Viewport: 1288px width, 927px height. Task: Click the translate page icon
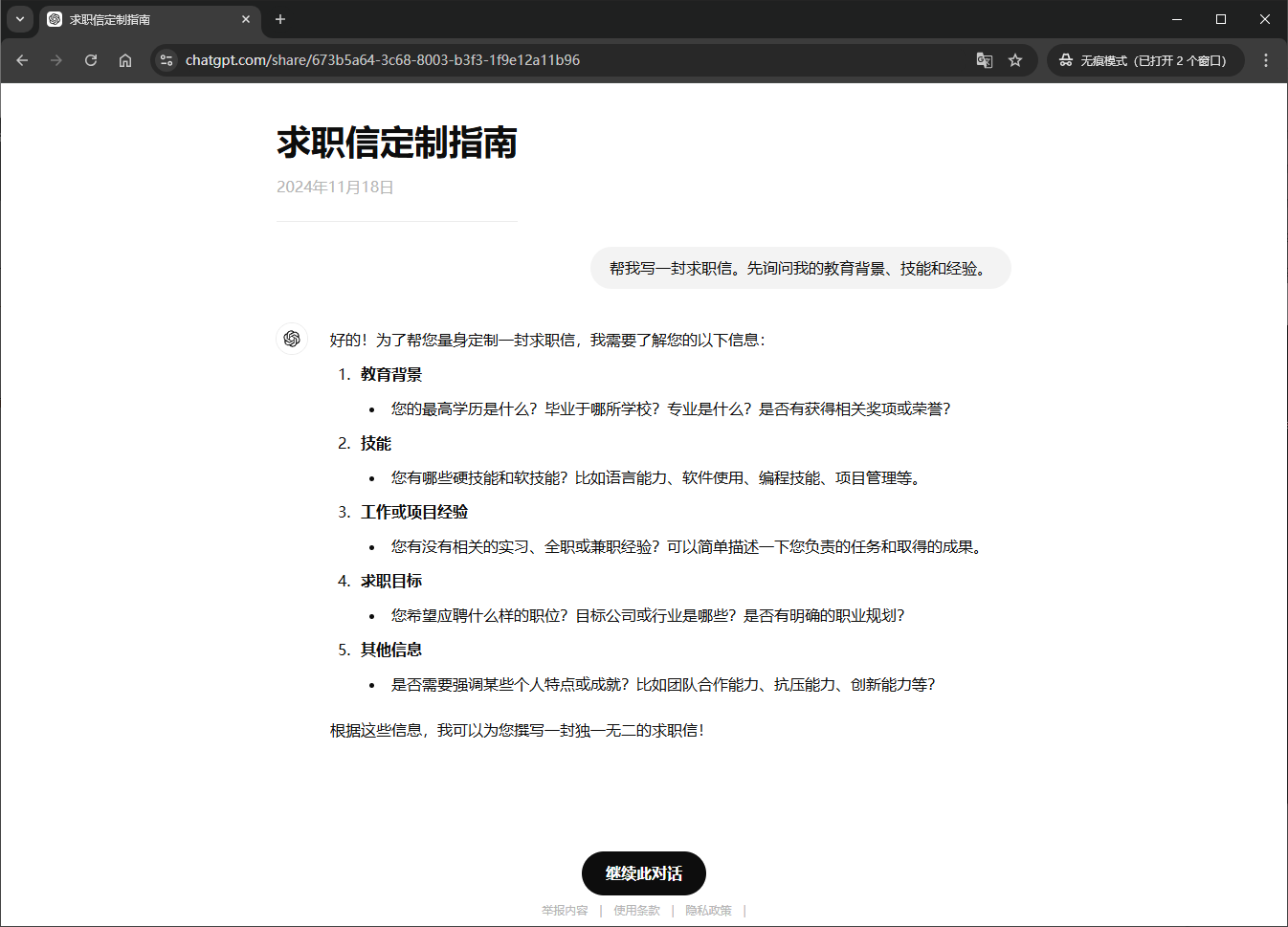pos(984,60)
